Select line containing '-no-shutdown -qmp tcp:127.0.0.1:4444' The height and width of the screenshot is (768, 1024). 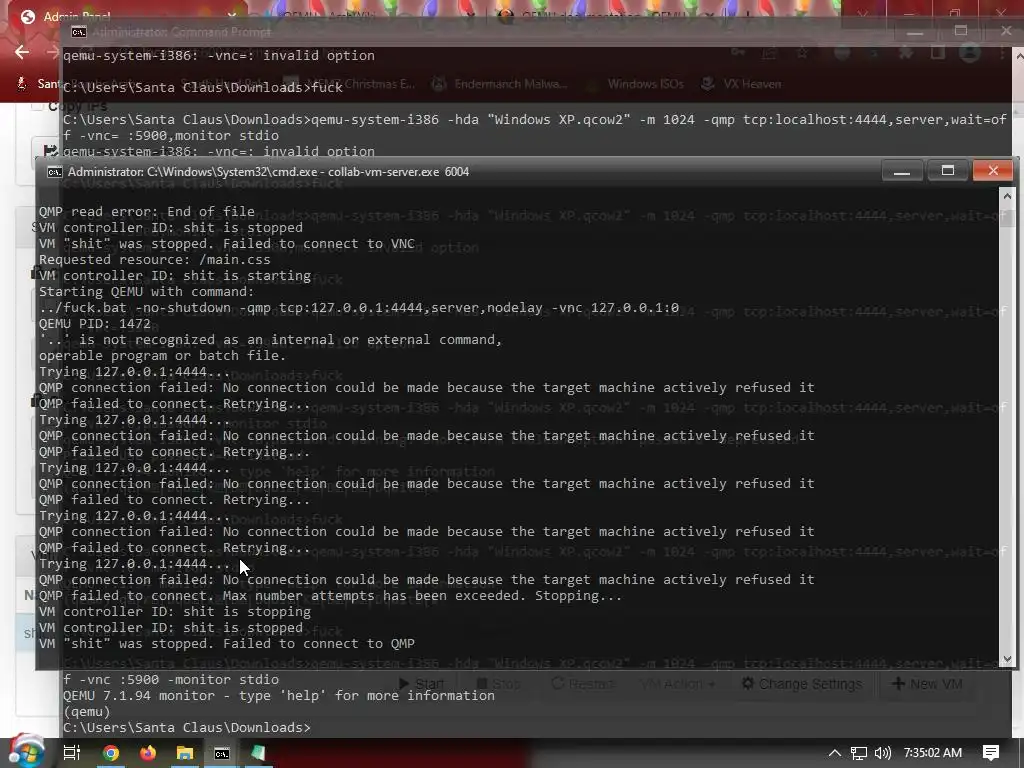coord(359,308)
